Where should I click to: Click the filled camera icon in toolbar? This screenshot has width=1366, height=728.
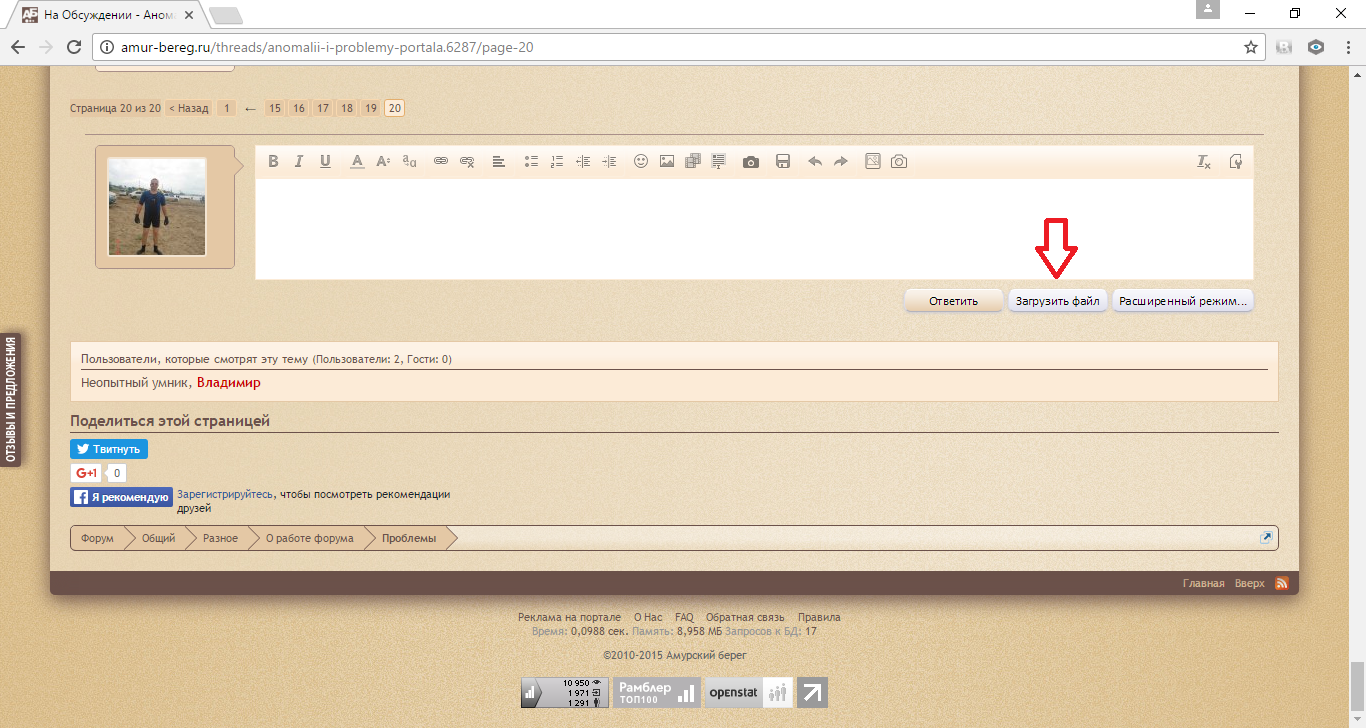pos(751,162)
